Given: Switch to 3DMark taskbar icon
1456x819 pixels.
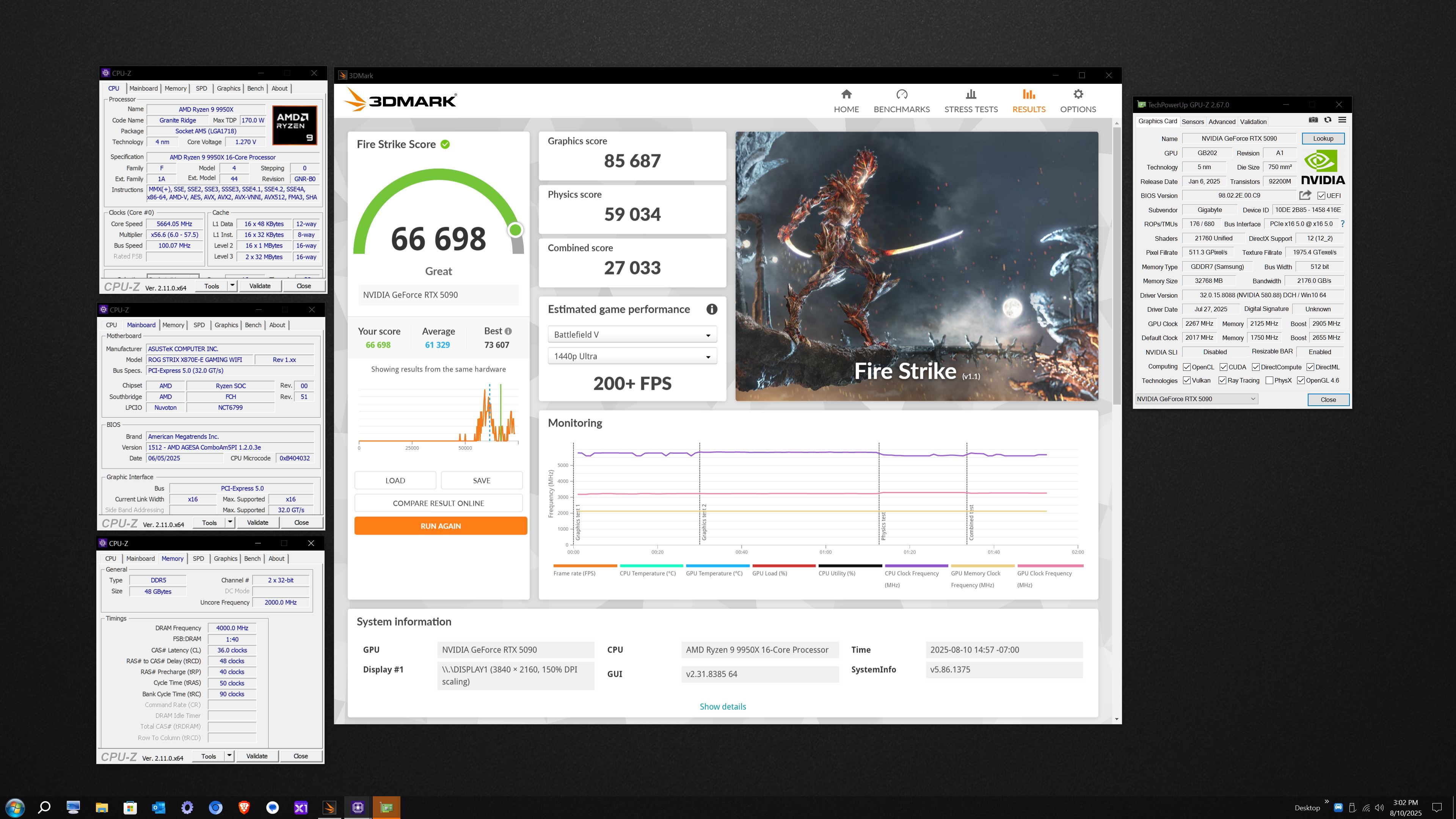Looking at the screenshot, I should pyautogui.click(x=329, y=808).
